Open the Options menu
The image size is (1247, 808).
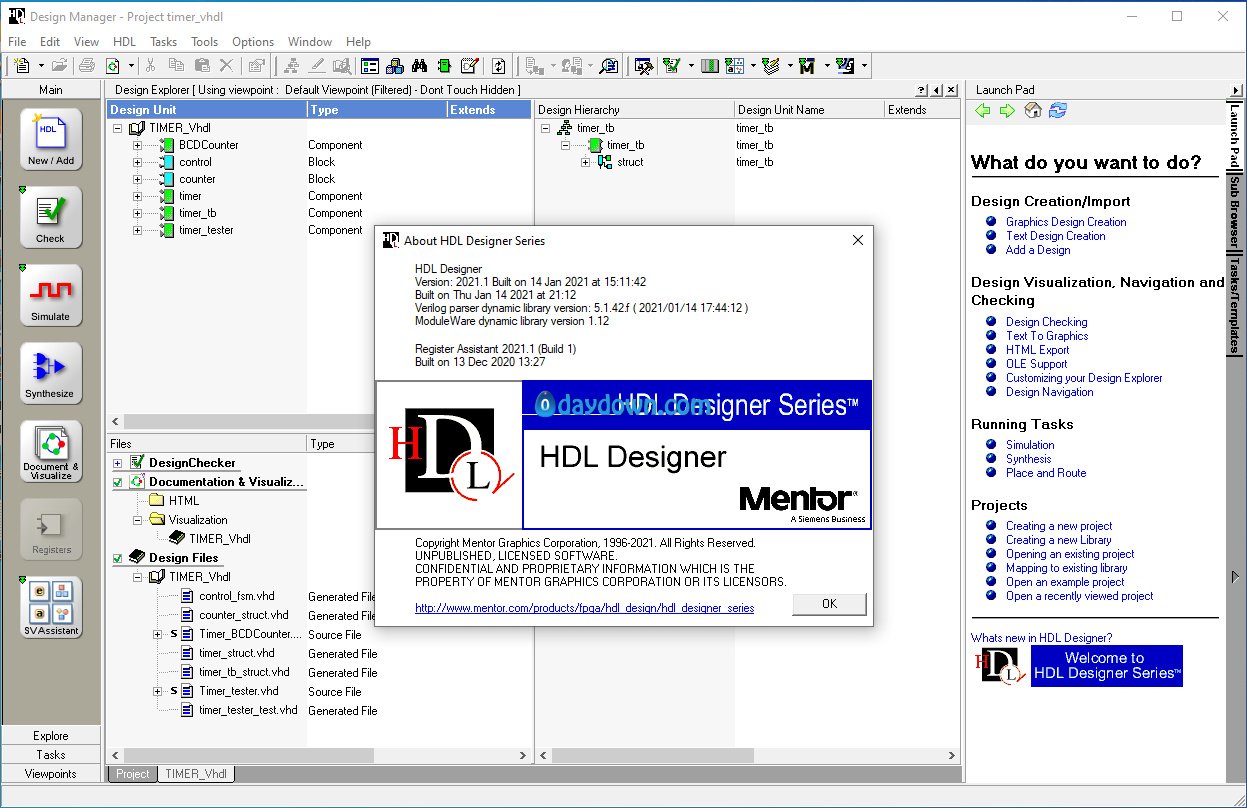pos(253,42)
